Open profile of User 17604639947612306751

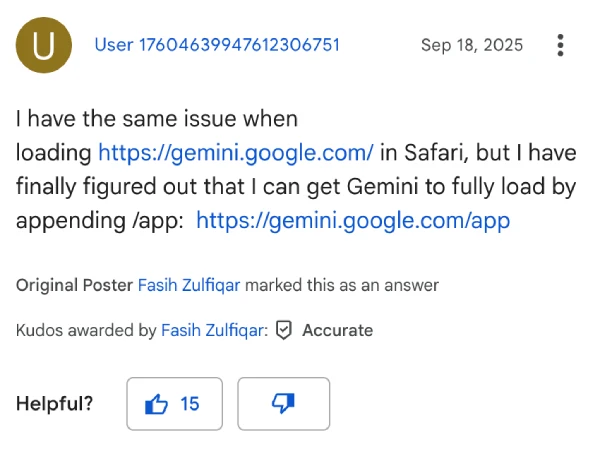[x=217, y=45]
